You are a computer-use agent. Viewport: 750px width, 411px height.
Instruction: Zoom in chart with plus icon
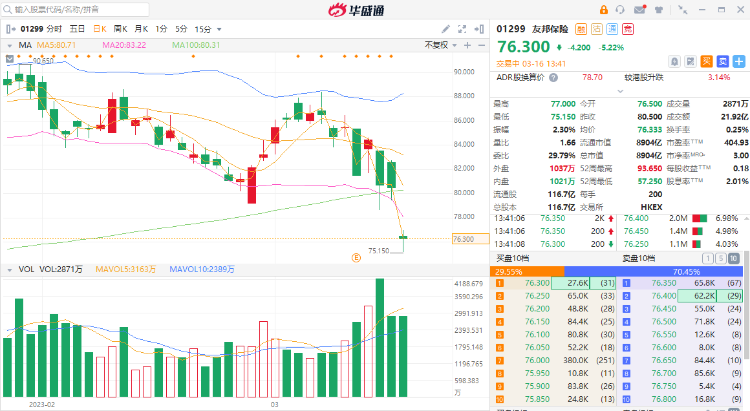point(467,45)
